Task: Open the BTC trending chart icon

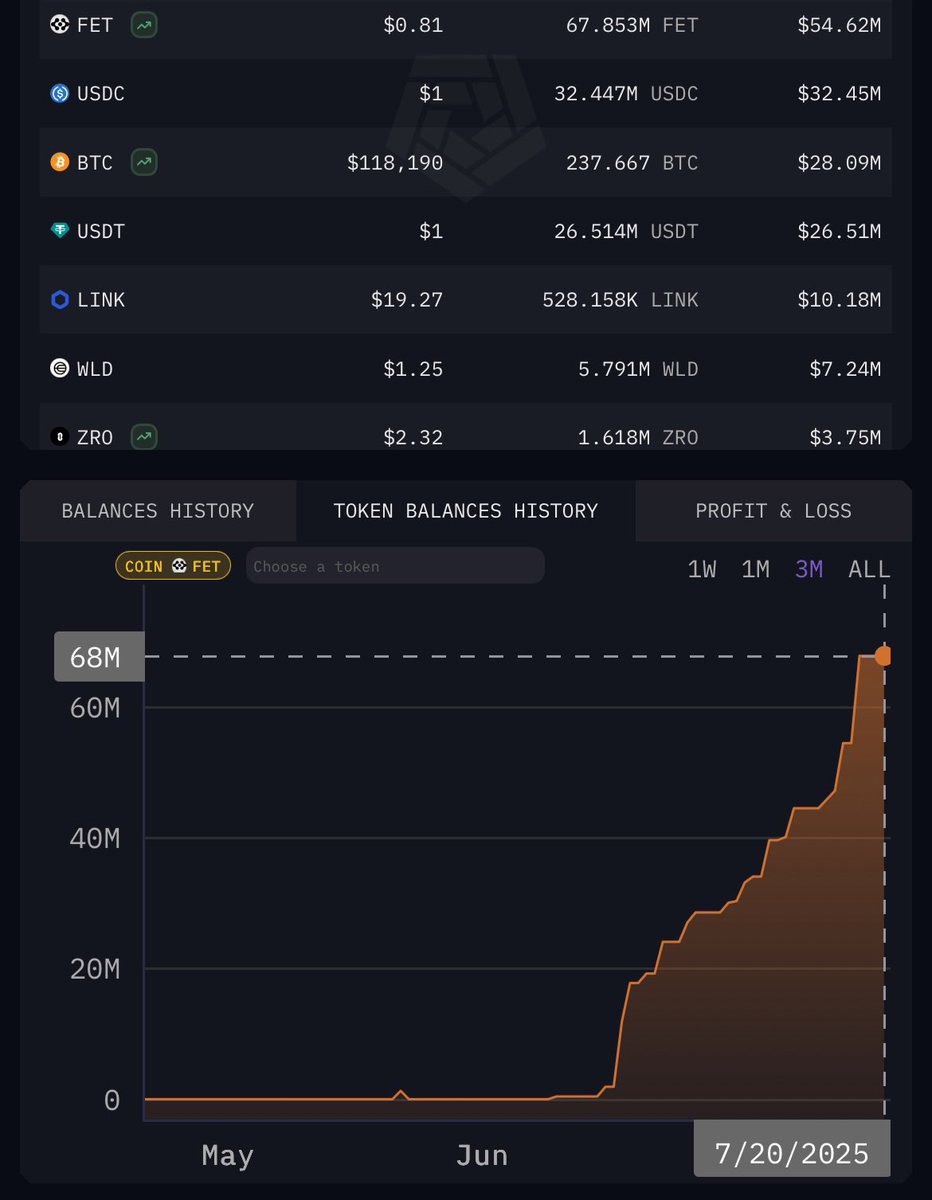Action: 144,162
